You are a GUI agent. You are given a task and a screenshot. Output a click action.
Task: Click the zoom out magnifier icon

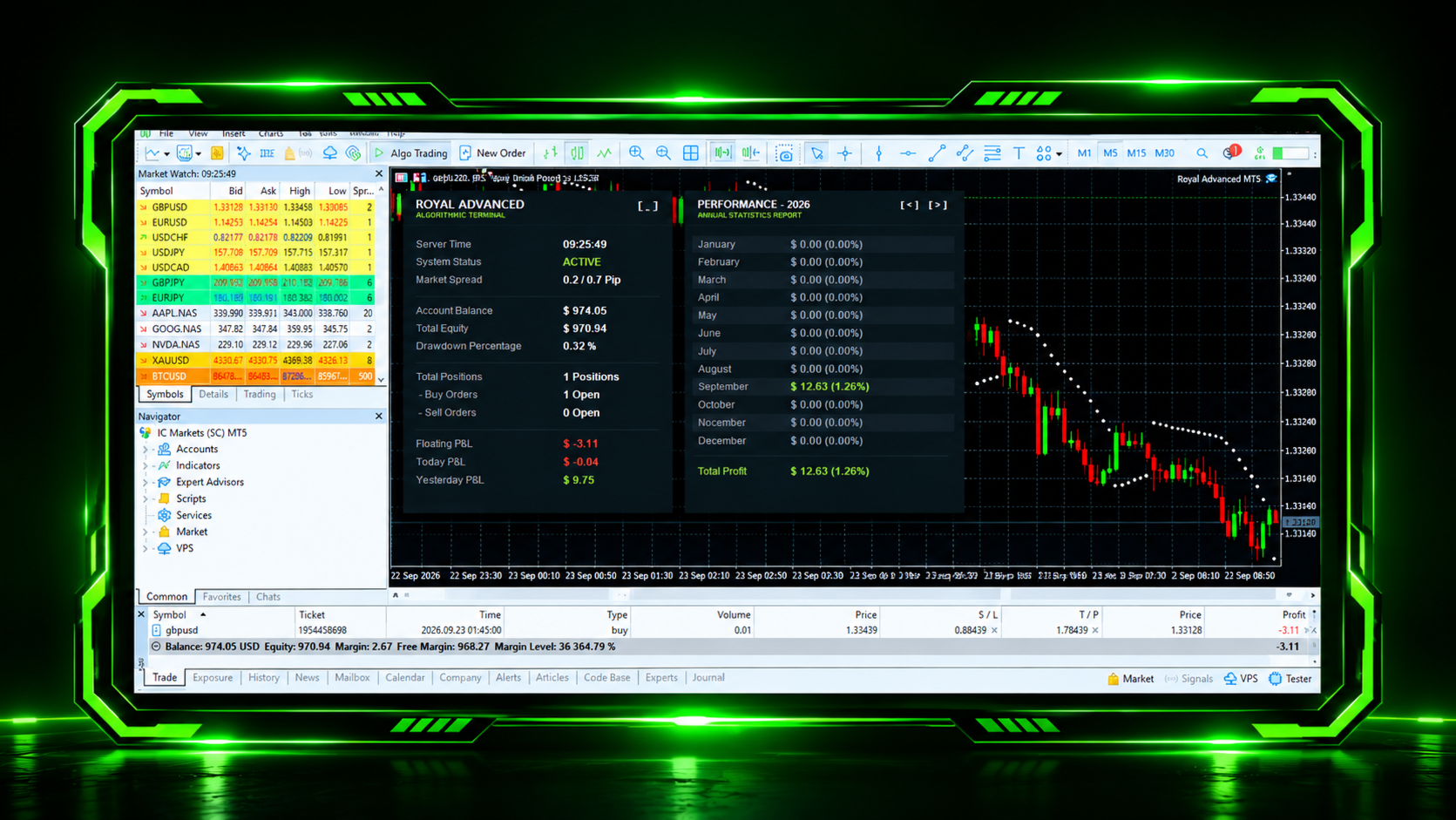point(663,153)
